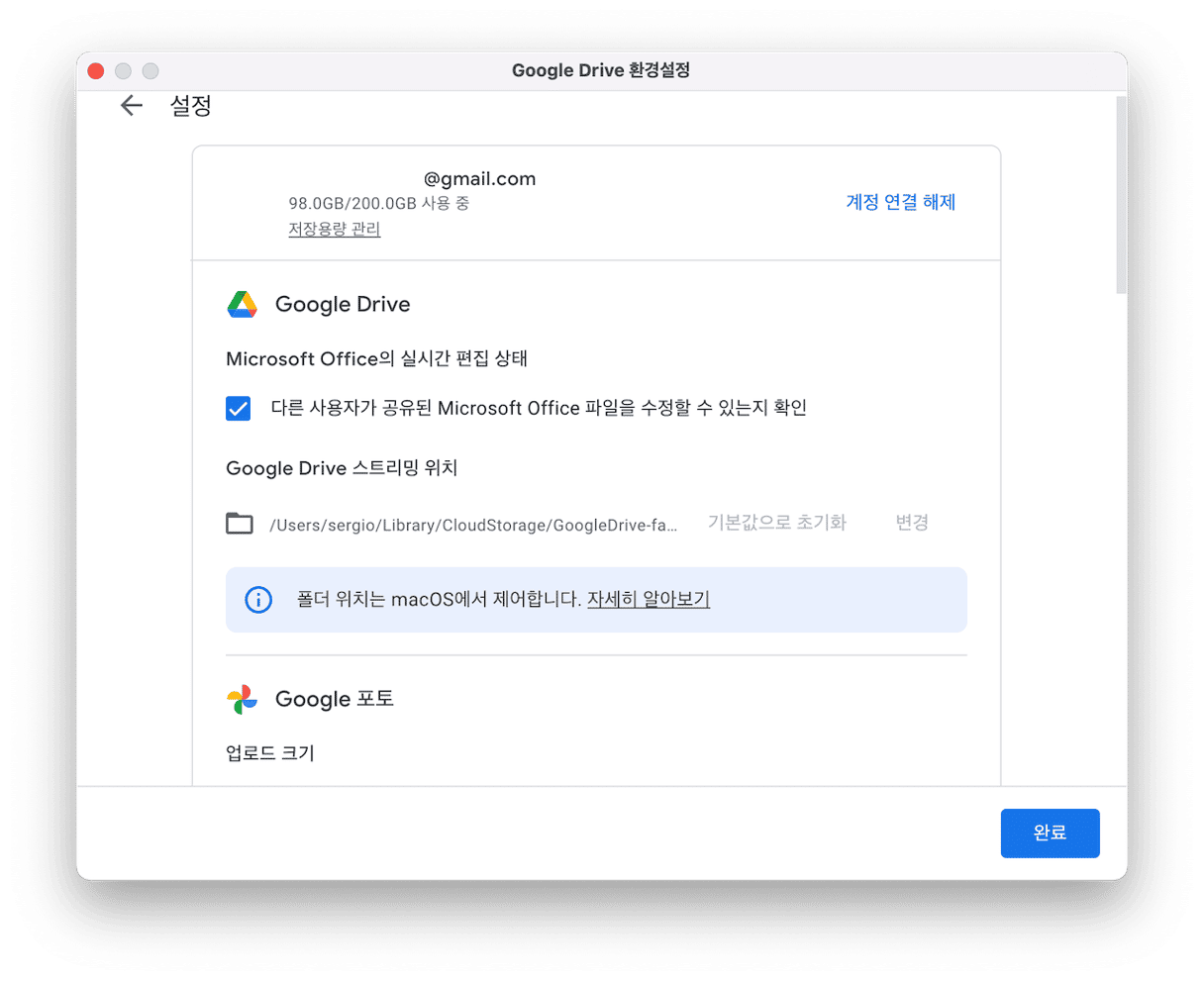This screenshot has width=1204, height=981.
Task: Click the /Users/sergio/Library streaming path text
Action: tap(473, 525)
